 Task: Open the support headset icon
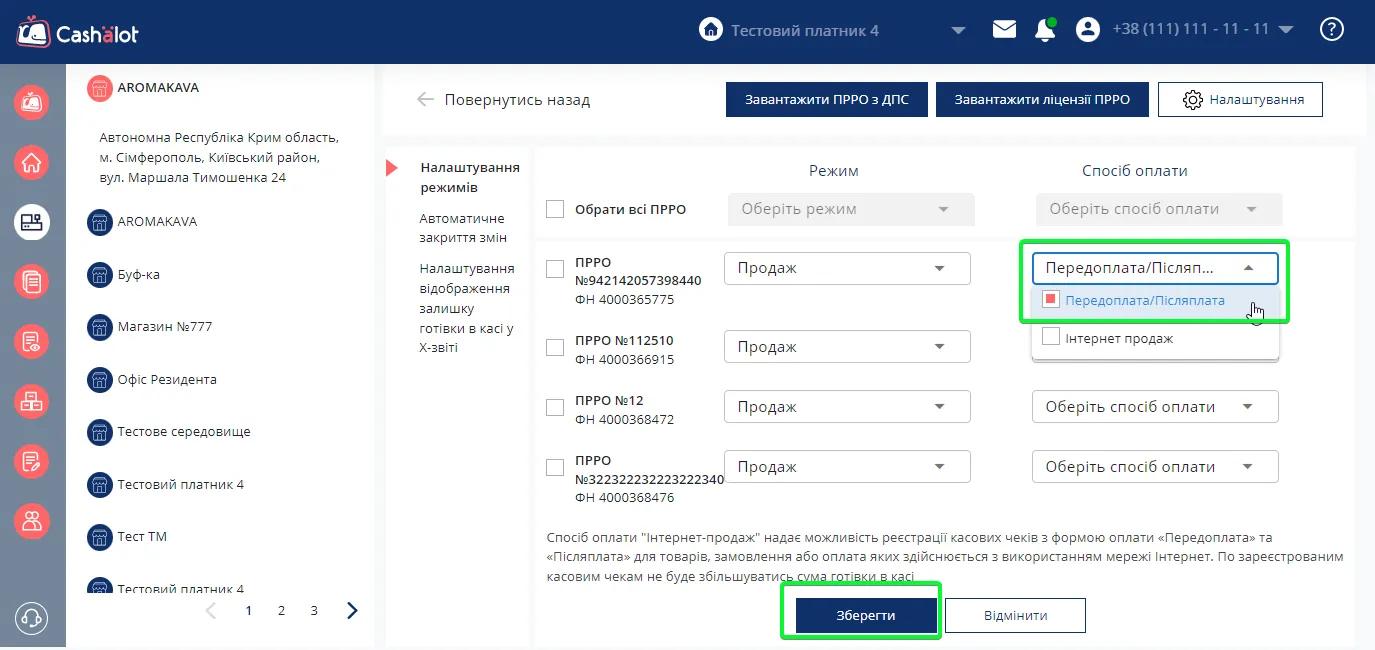[x=31, y=618]
